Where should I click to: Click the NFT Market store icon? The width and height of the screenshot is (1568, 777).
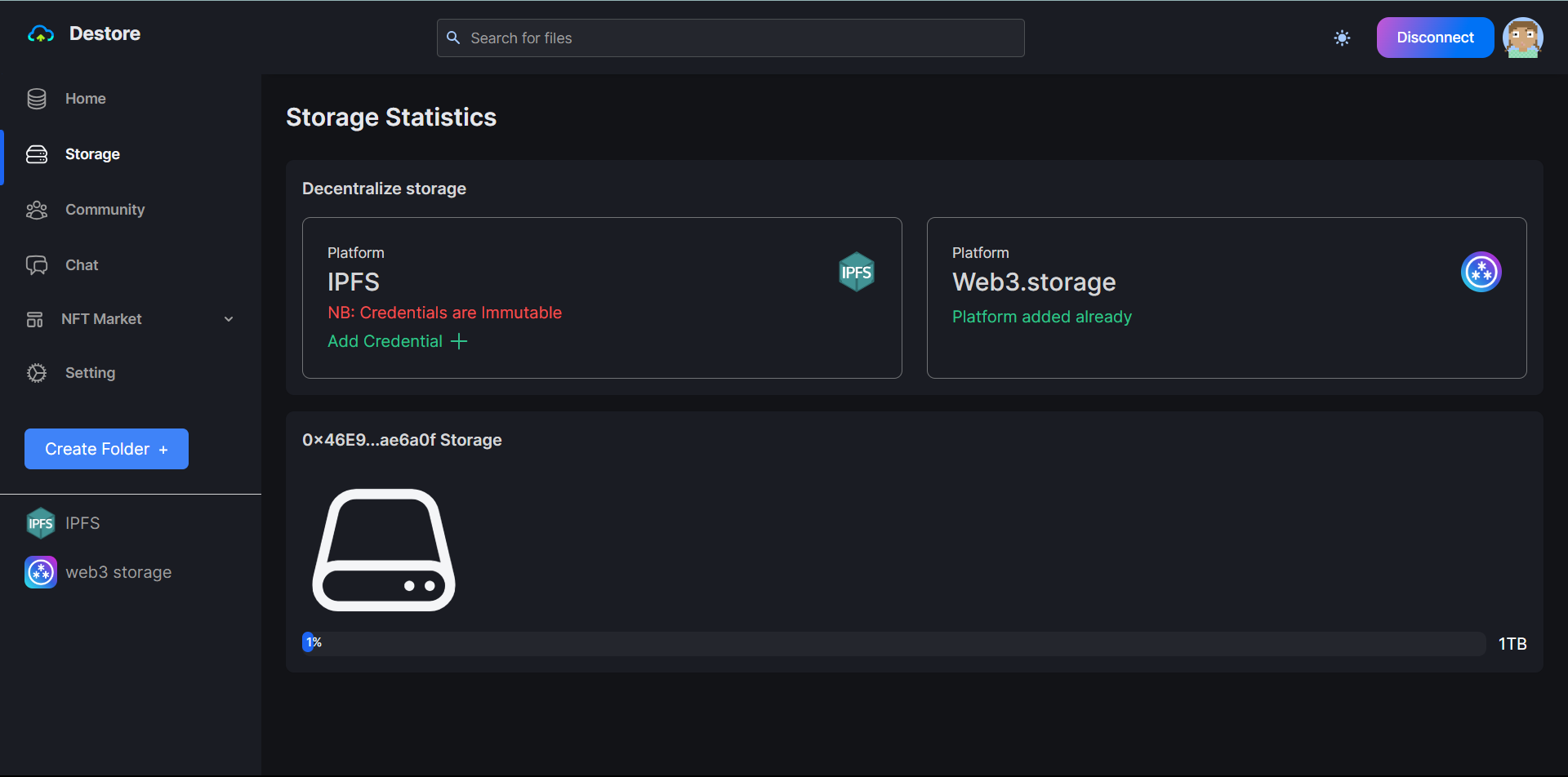[x=34, y=319]
